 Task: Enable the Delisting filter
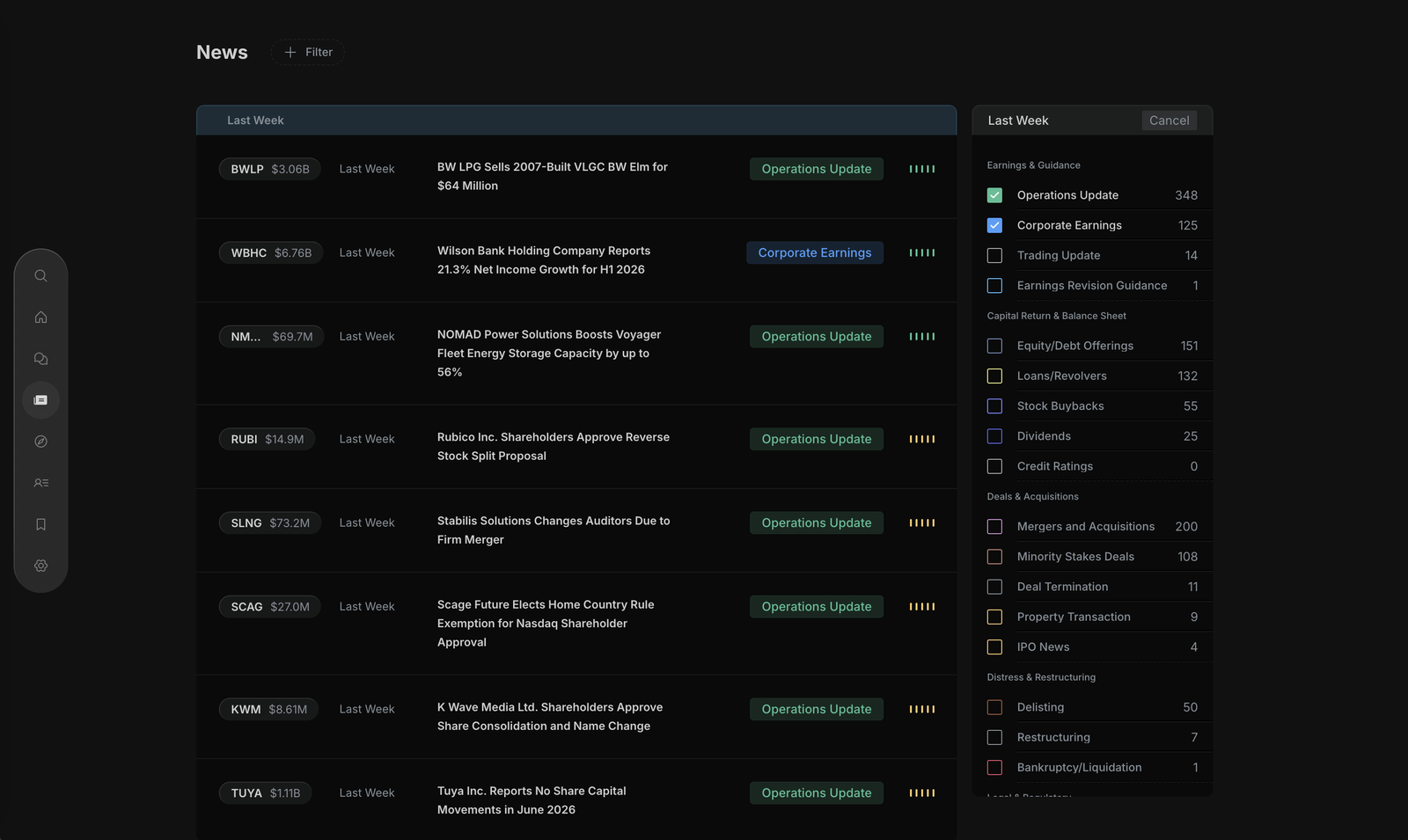994,707
